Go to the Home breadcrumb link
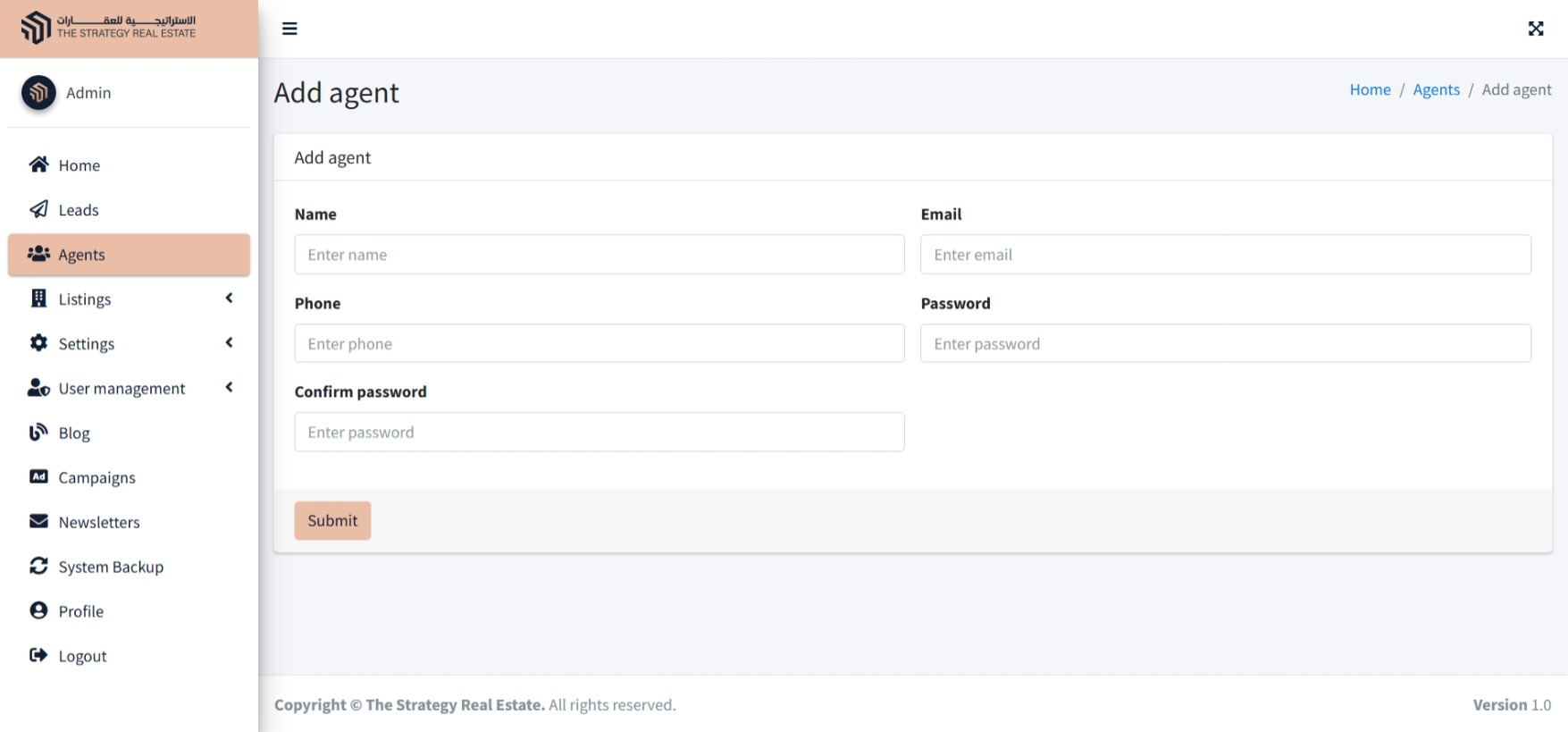 tap(1370, 89)
